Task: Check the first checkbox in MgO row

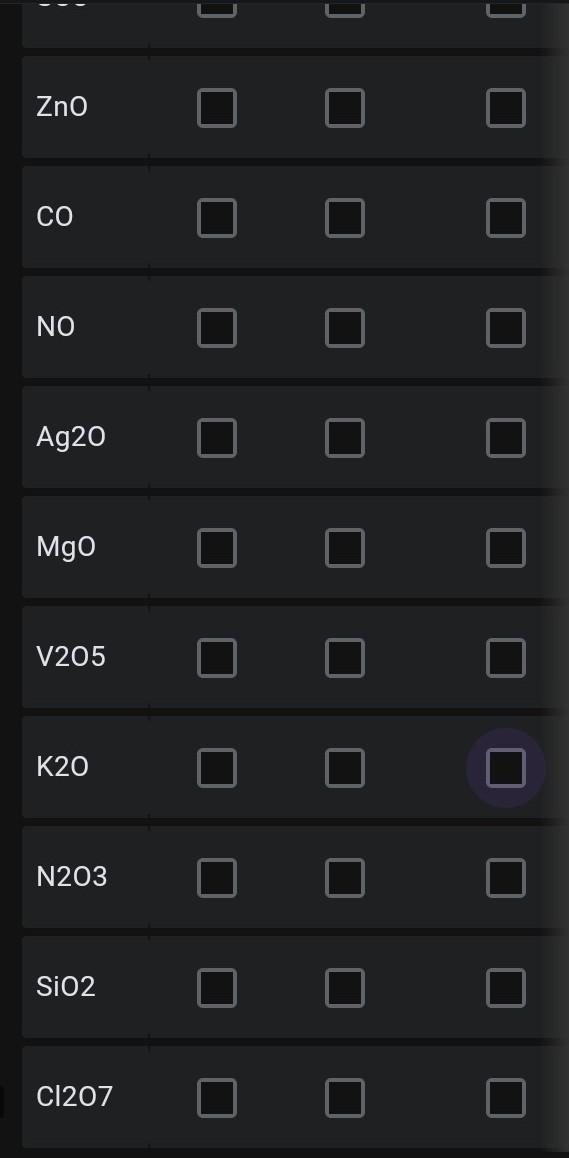Action: pyautogui.click(x=217, y=548)
